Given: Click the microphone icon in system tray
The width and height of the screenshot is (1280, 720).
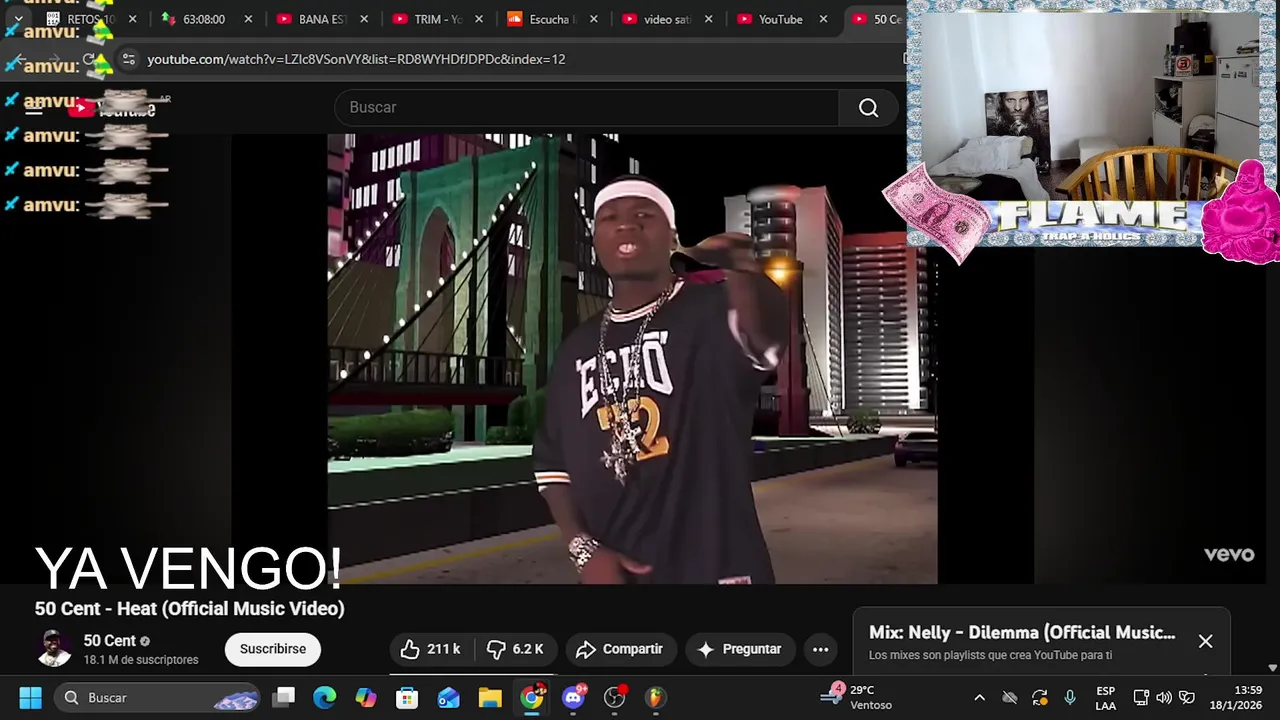Looking at the screenshot, I should click(x=1070, y=697).
